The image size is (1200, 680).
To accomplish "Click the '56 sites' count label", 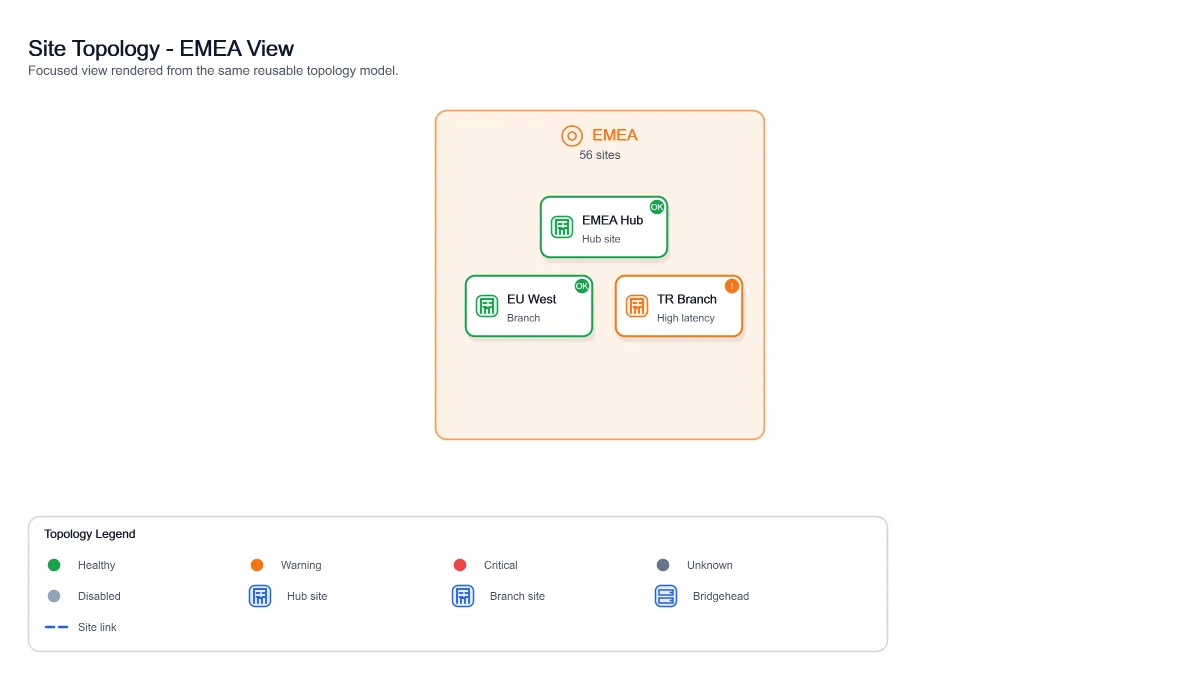I will pyautogui.click(x=600, y=155).
